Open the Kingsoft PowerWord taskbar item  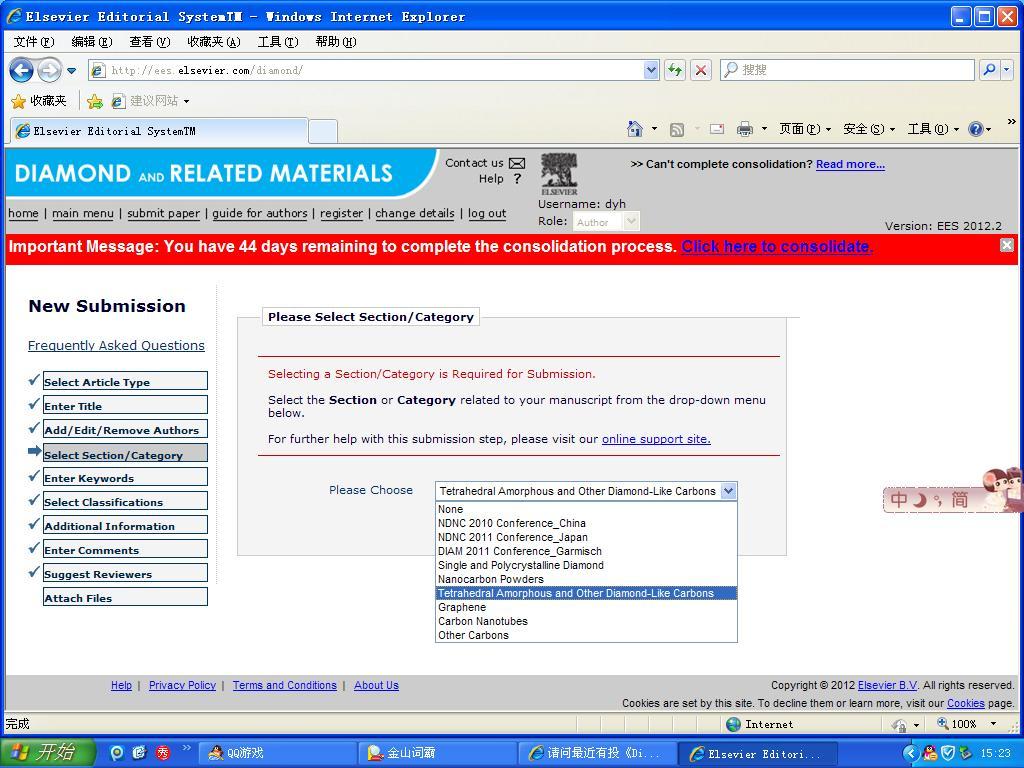436,753
